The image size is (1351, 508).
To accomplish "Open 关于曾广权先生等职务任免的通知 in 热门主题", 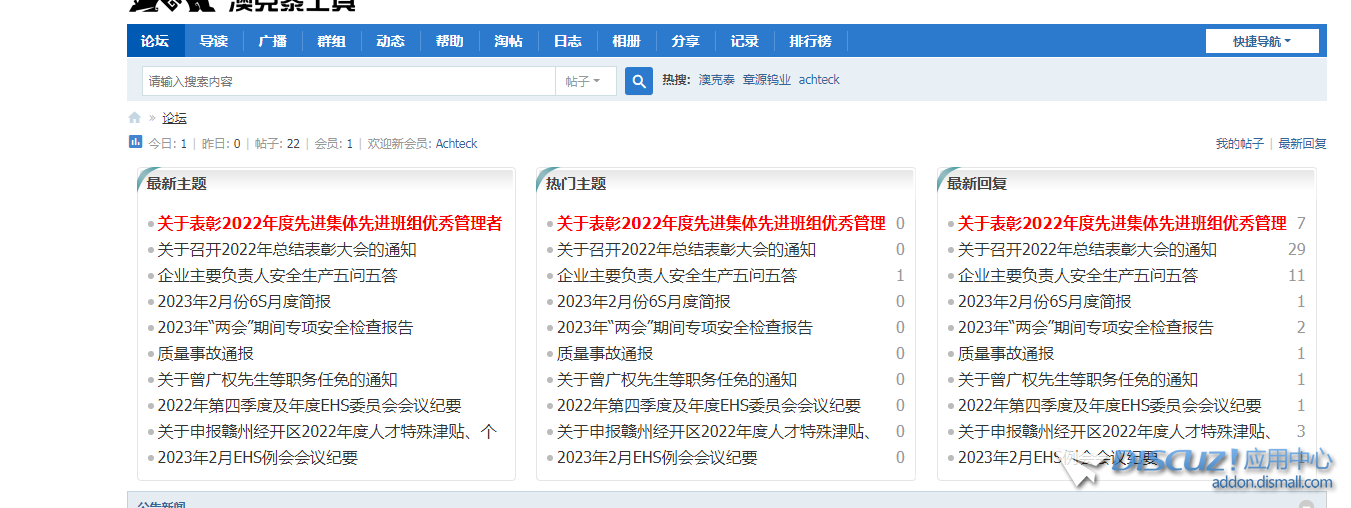I will pos(677,380).
